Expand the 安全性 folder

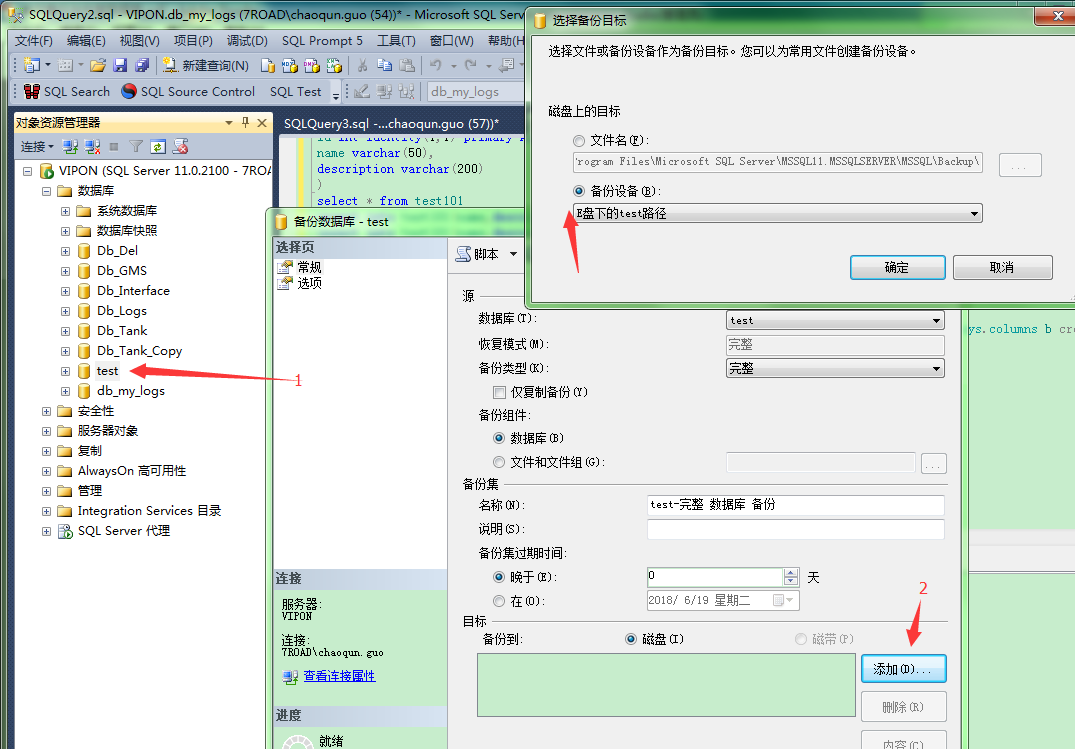(x=46, y=412)
